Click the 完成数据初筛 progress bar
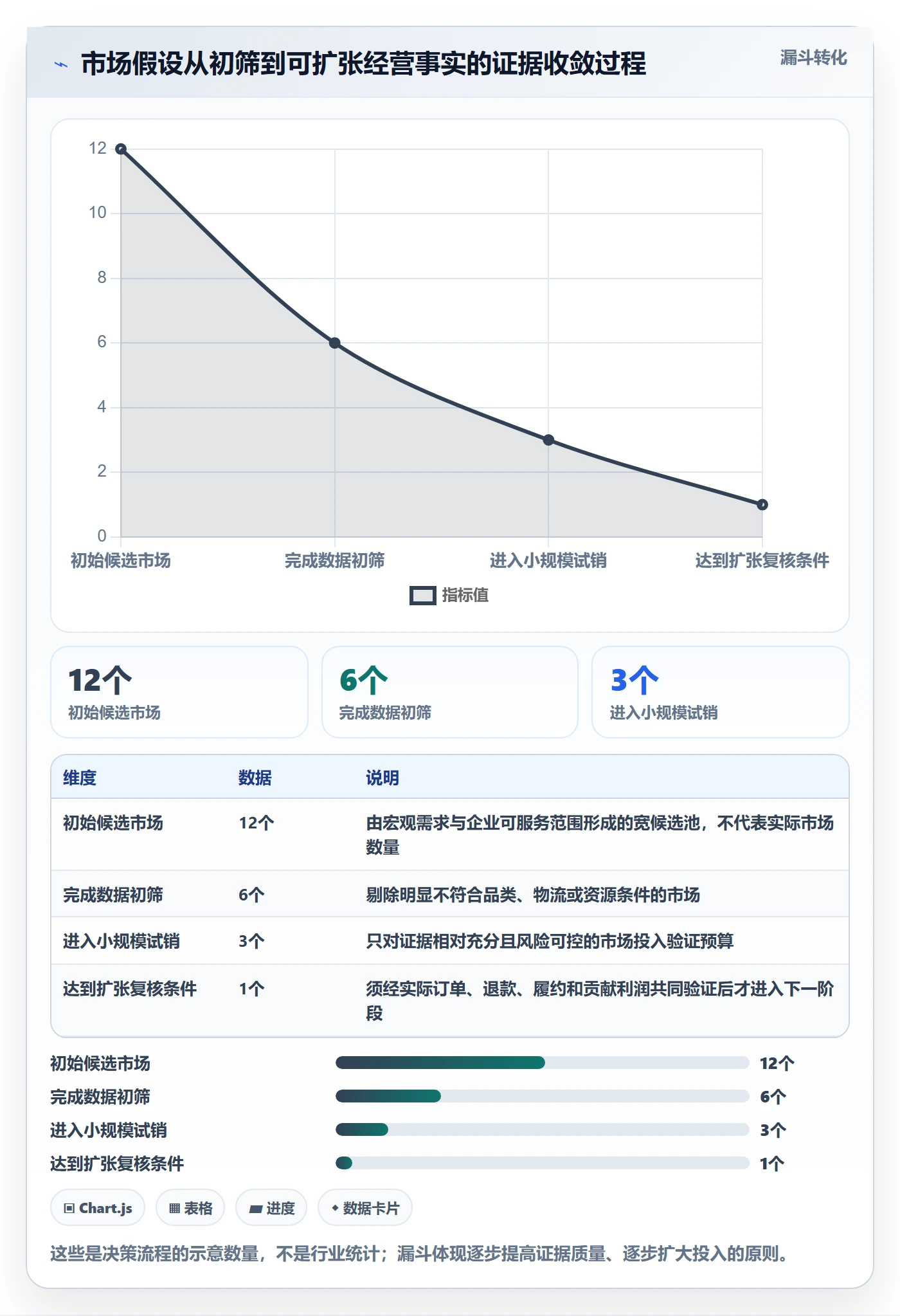This screenshot has height=1316, width=900. [543, 1096]
